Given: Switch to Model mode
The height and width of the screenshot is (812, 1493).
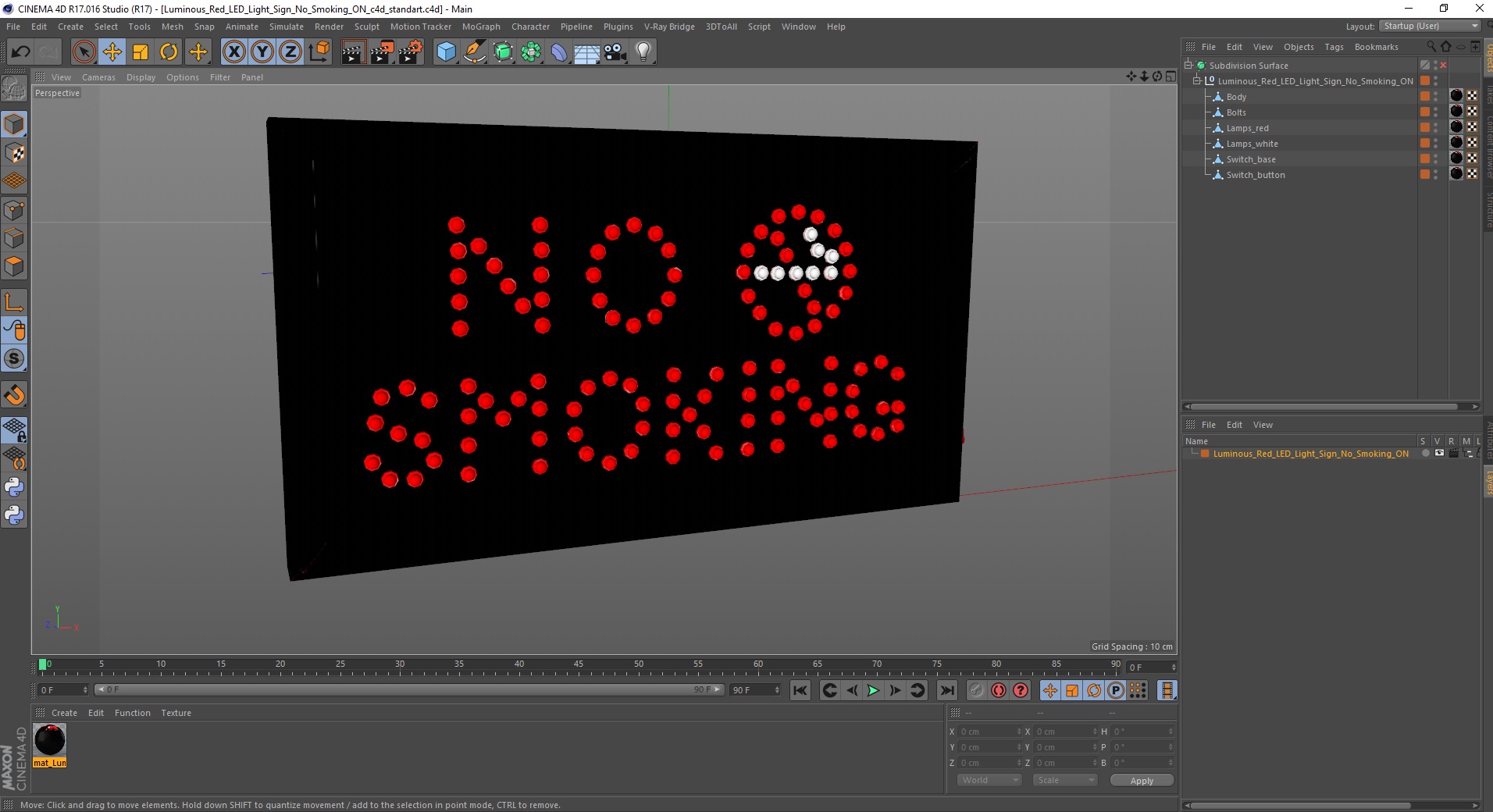Looking at the screenshot, I should pos(14,125).
